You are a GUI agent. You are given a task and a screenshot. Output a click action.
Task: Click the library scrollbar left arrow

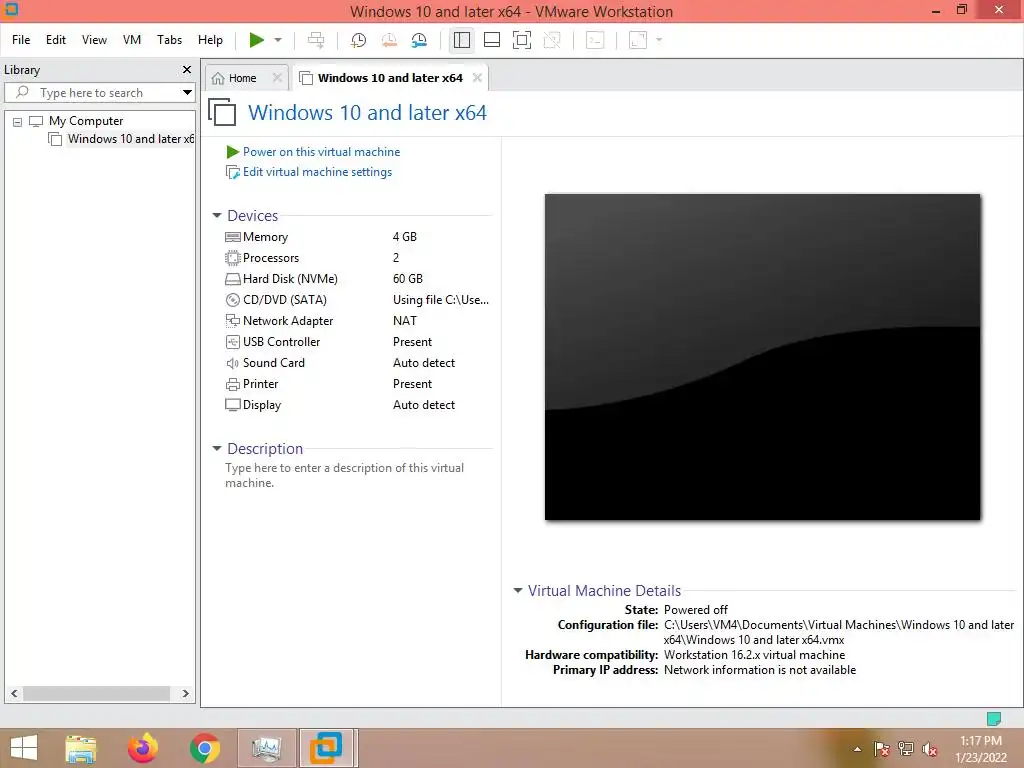pos(14,694)
